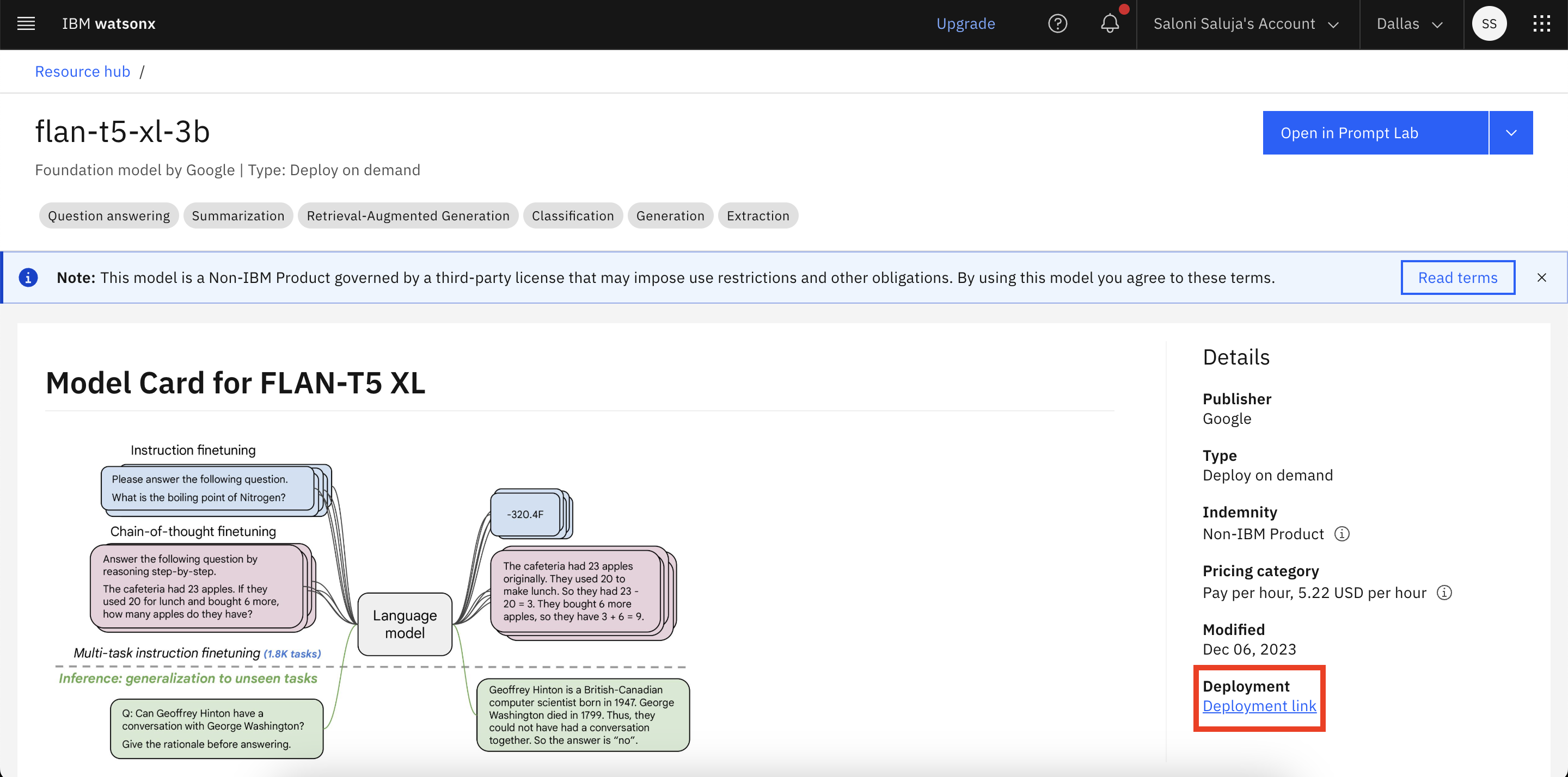Click the FLAN-T5 finetuning diagram image

click(372, 601)
